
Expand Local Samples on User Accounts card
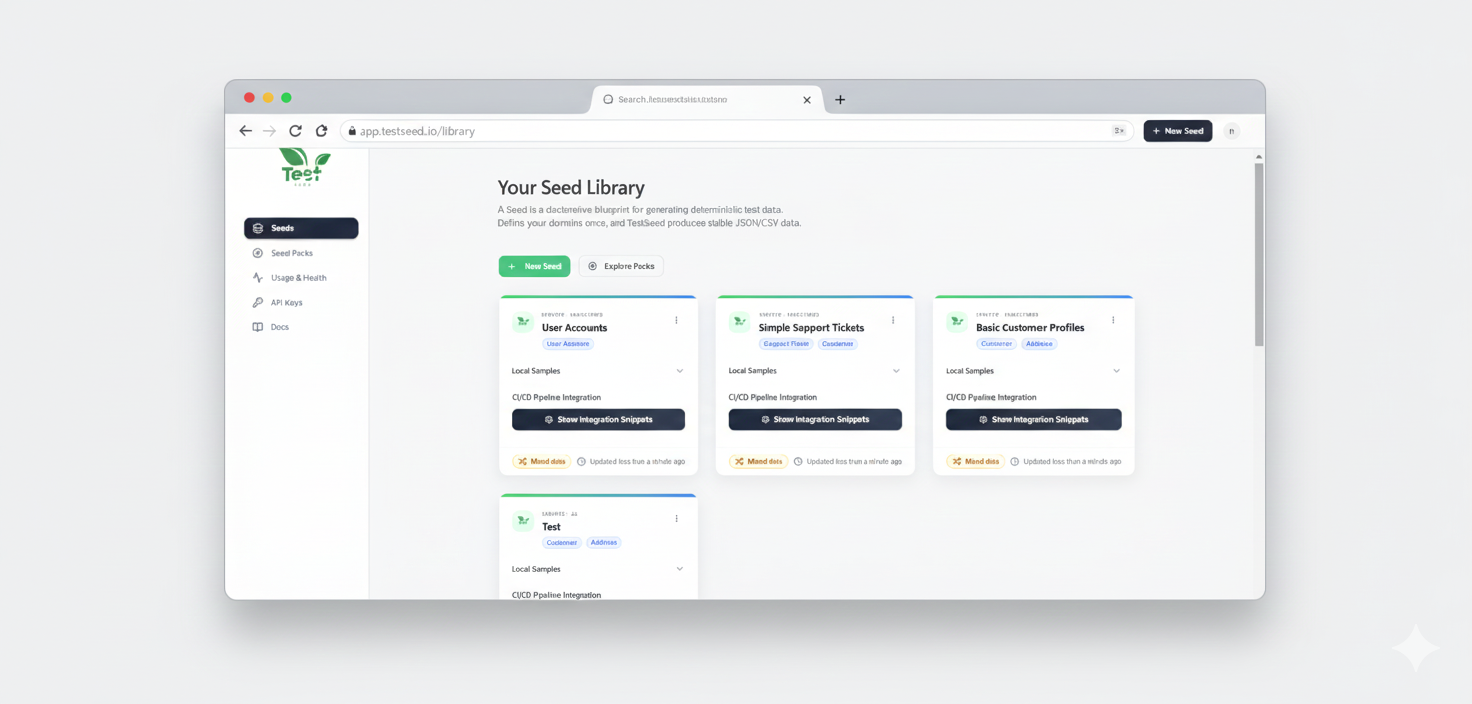pyautogui.click(x=679, y=371)
